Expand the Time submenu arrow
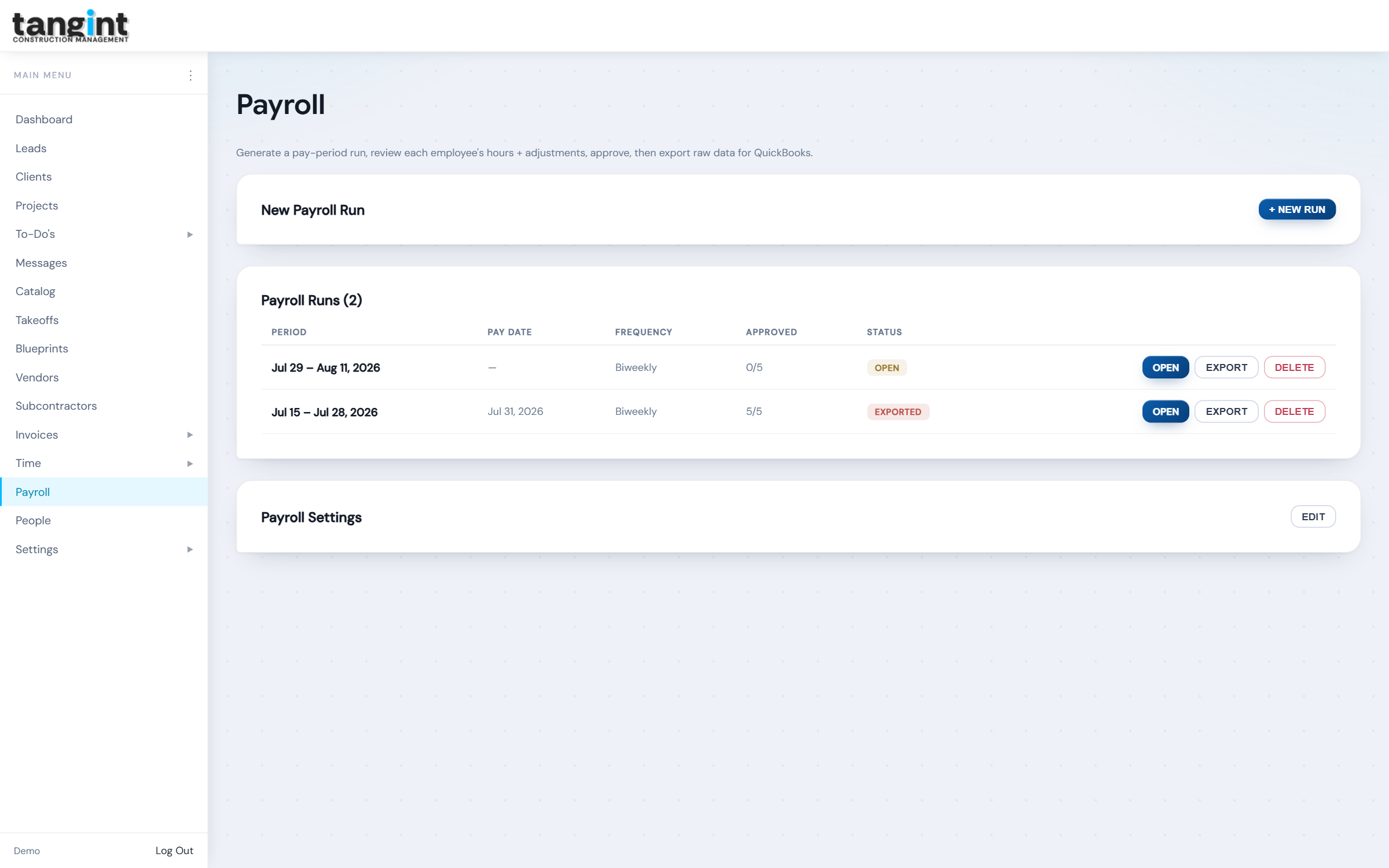 tap(190, 464)
